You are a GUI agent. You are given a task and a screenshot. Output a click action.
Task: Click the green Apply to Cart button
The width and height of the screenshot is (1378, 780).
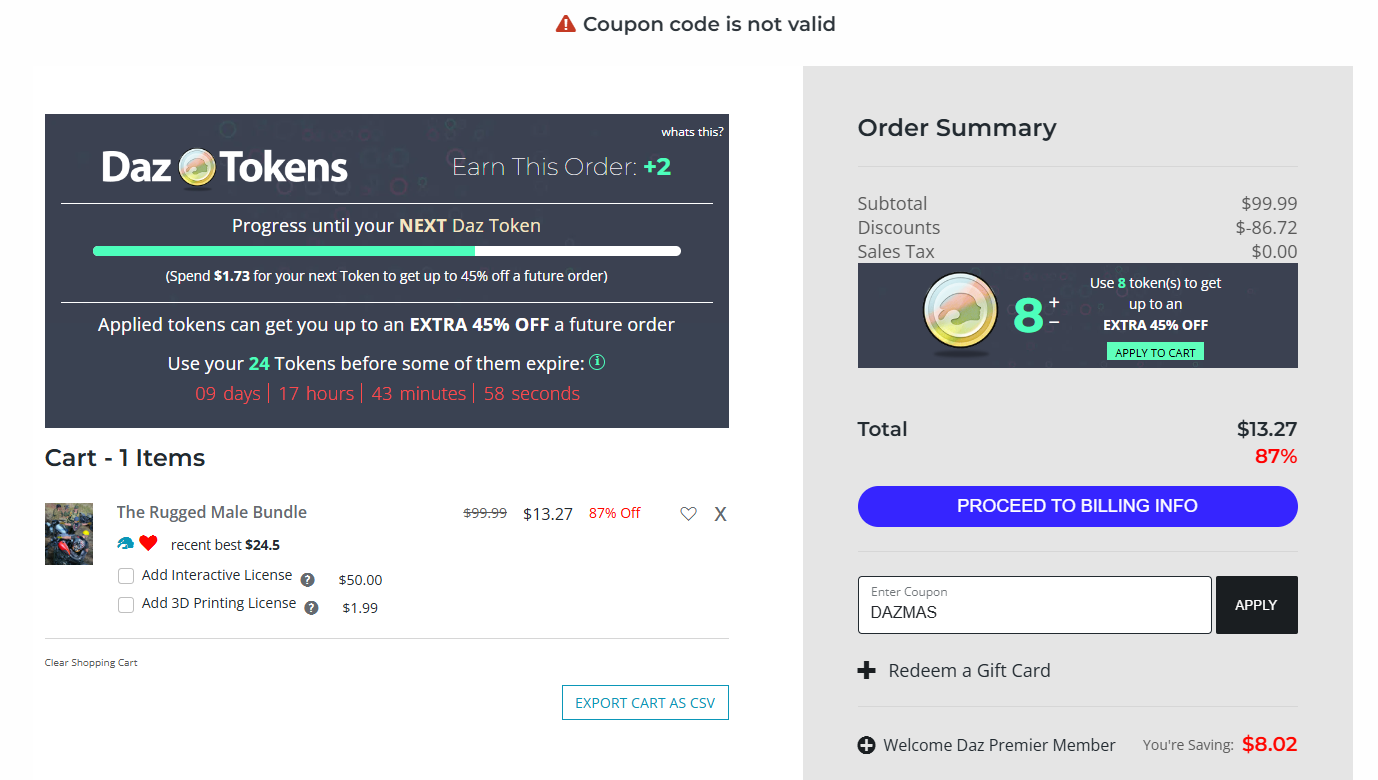point(1155,352)
